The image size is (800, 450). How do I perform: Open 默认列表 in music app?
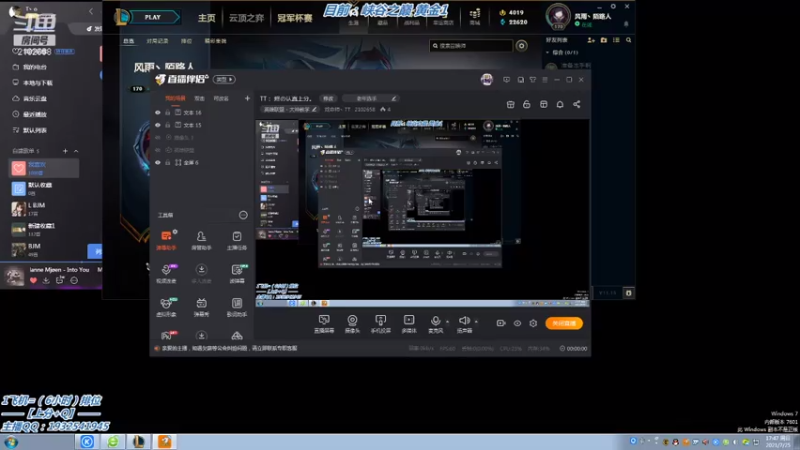pos(30,130)
